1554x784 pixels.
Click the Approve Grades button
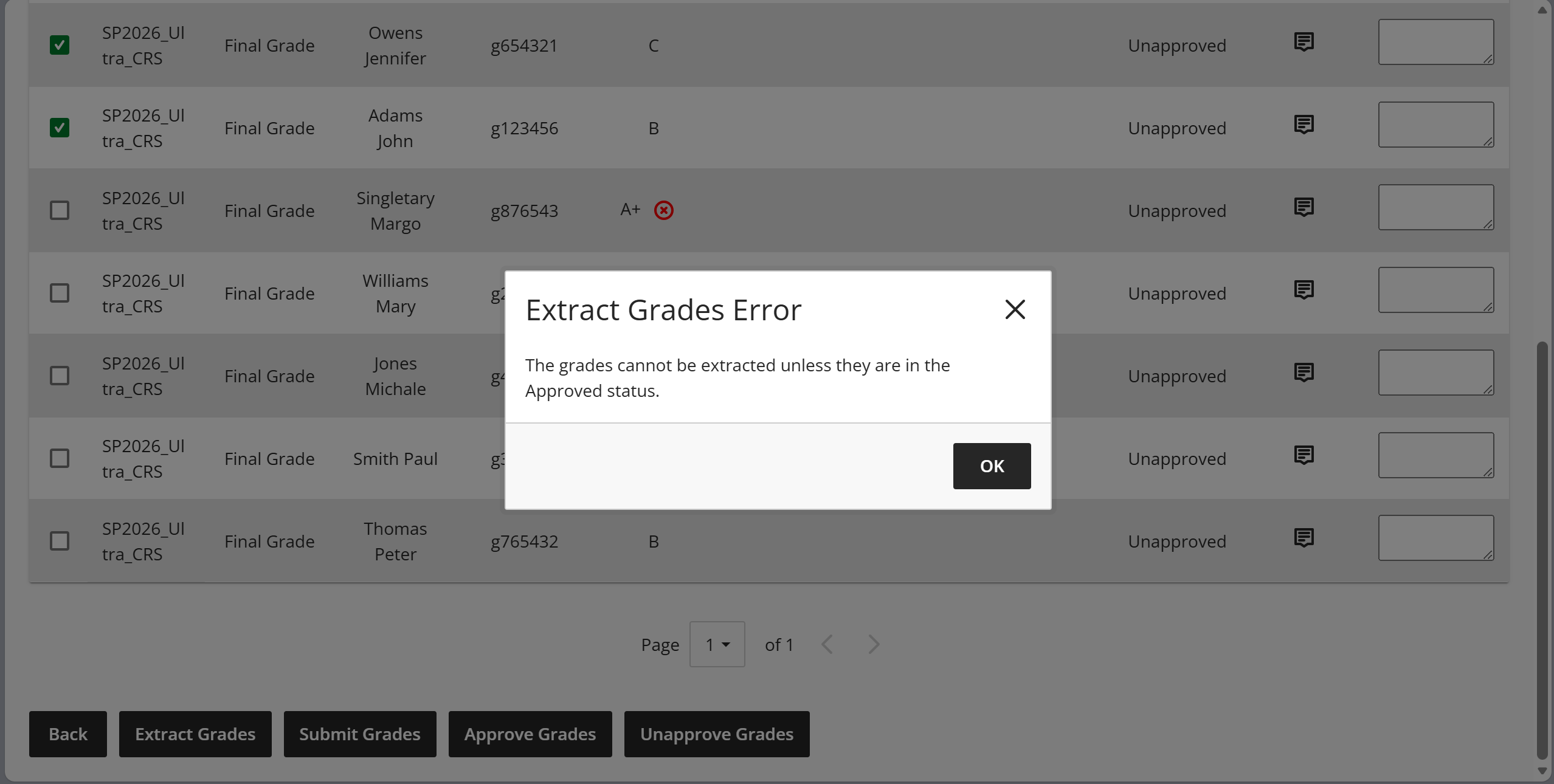pos(530,734)
